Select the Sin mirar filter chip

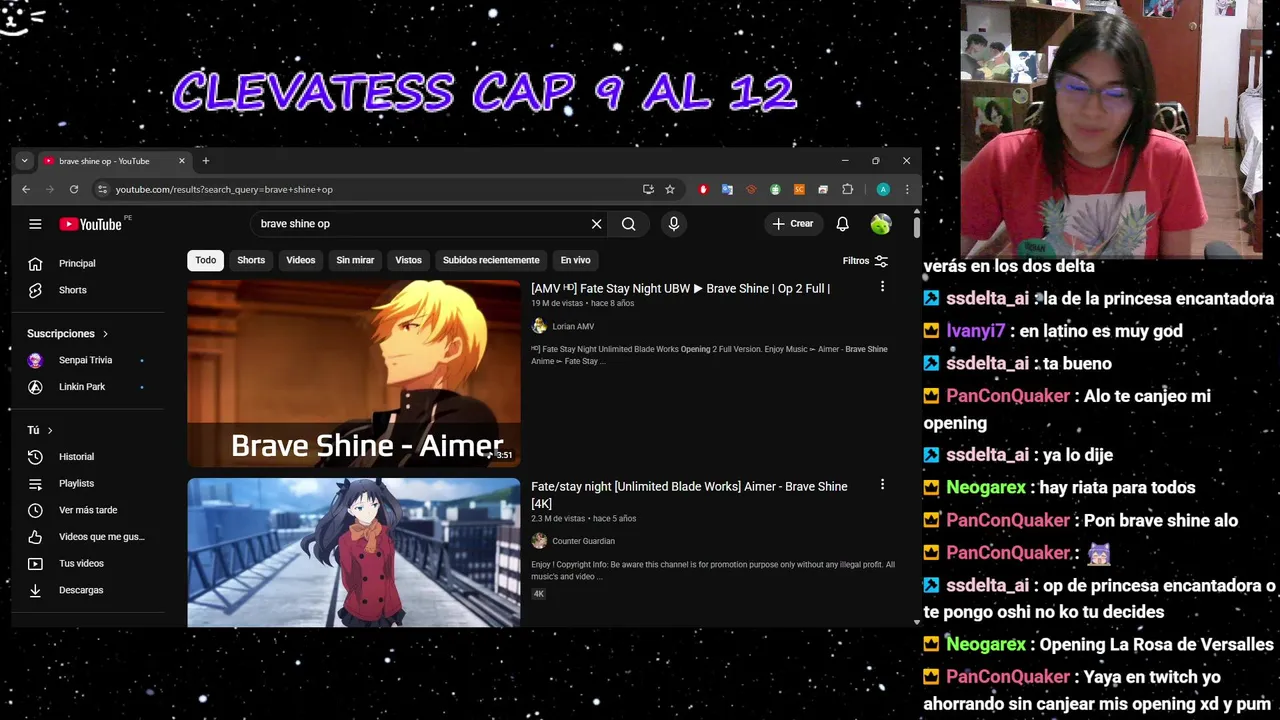click(x=355, y=260)
